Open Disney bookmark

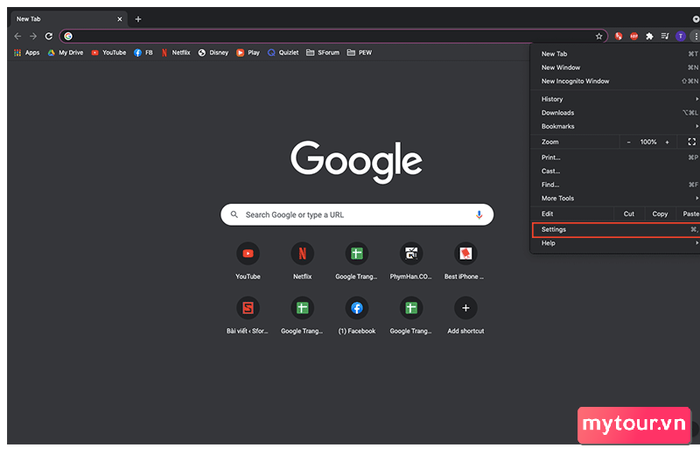(x=213, y=53)
